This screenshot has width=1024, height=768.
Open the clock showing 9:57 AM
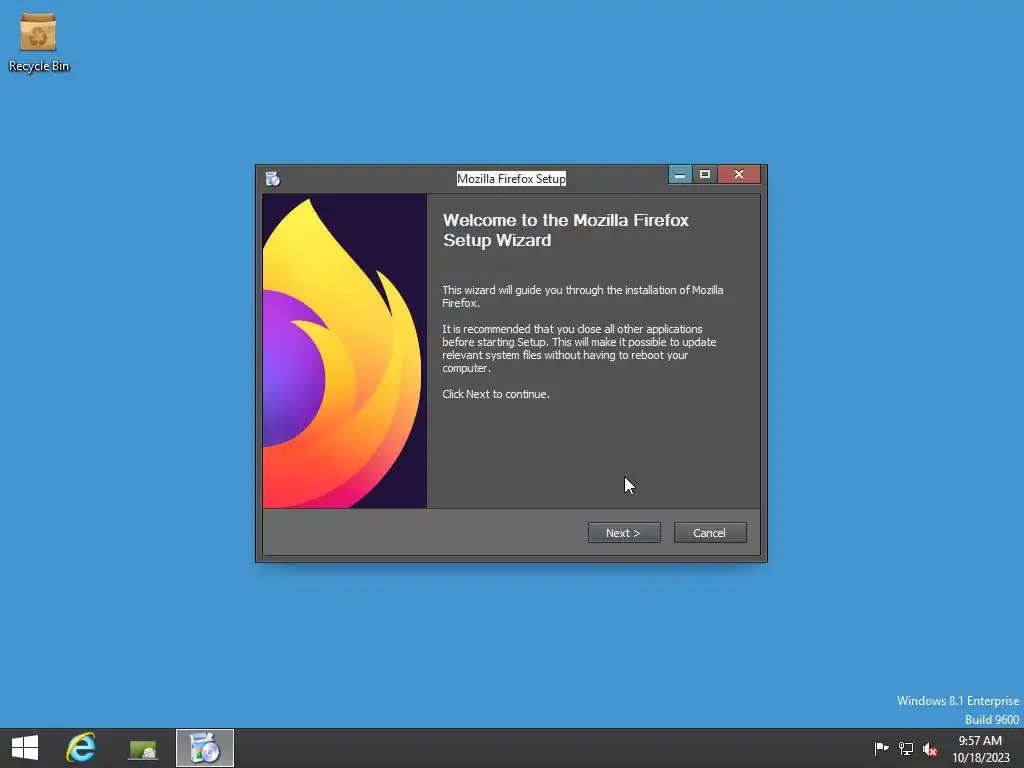pyautogui.click(x=980, y=748)
